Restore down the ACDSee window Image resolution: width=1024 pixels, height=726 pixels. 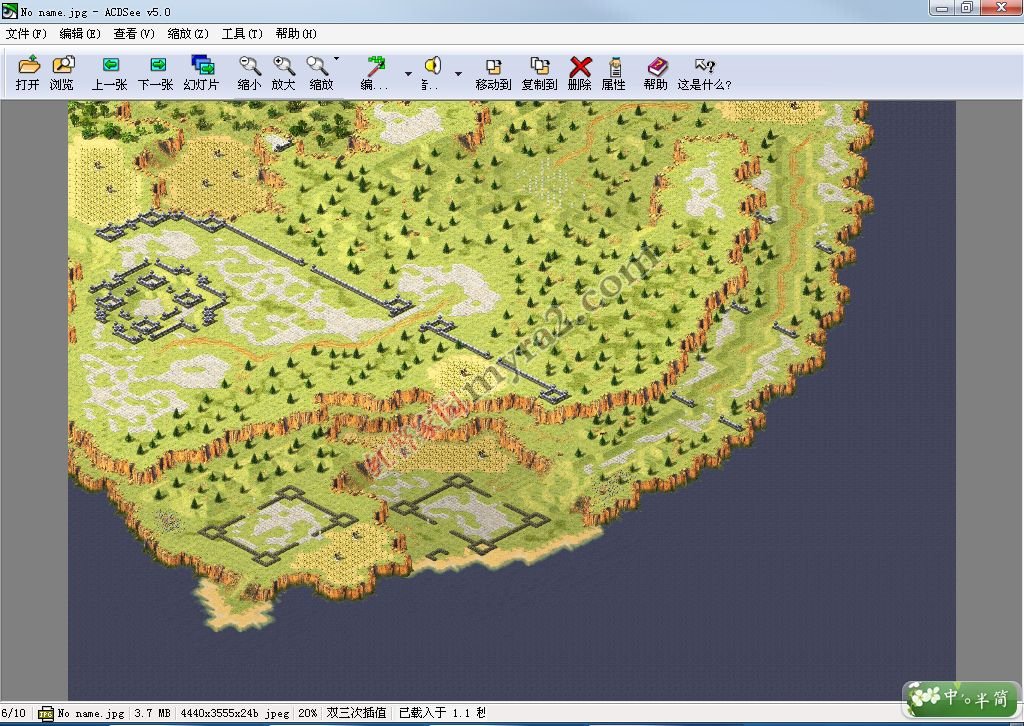click(x=967, y=8)
